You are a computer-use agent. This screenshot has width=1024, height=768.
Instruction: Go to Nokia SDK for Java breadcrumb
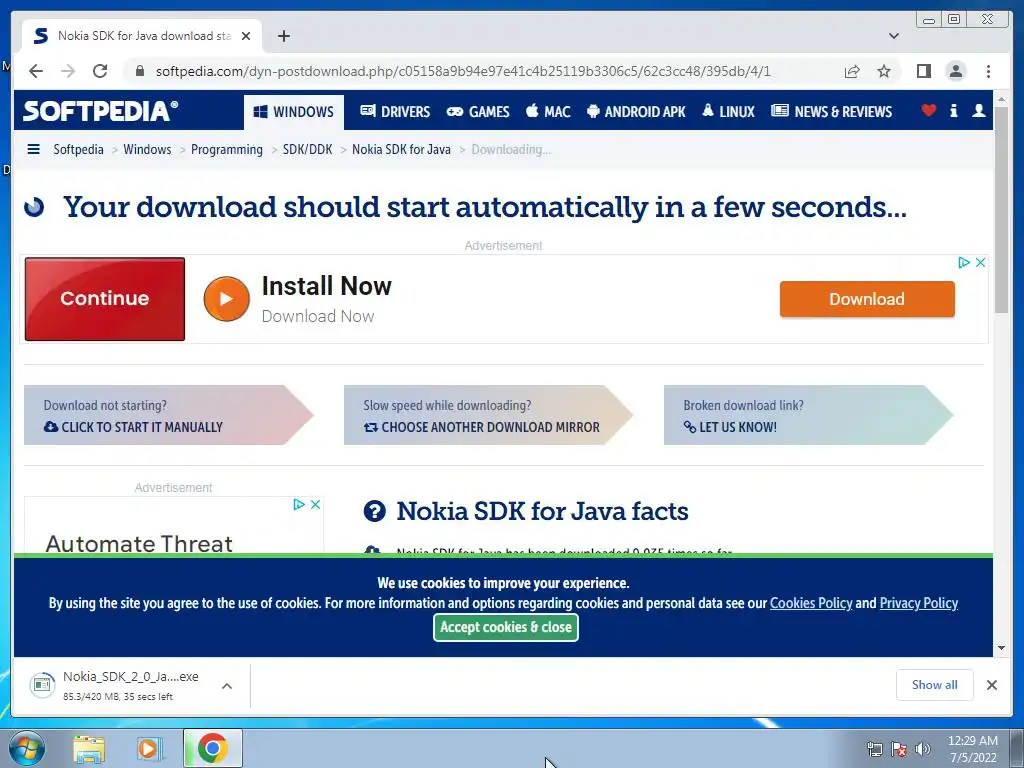[401, 150]
